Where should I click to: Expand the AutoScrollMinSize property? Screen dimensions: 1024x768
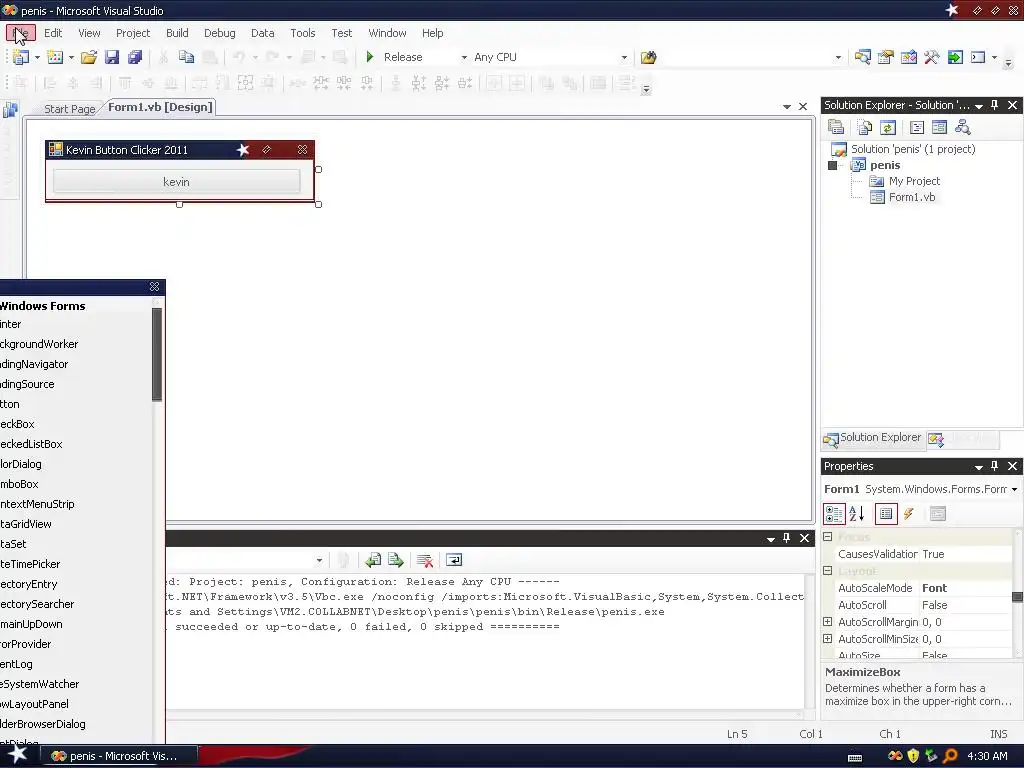(827, 639)
